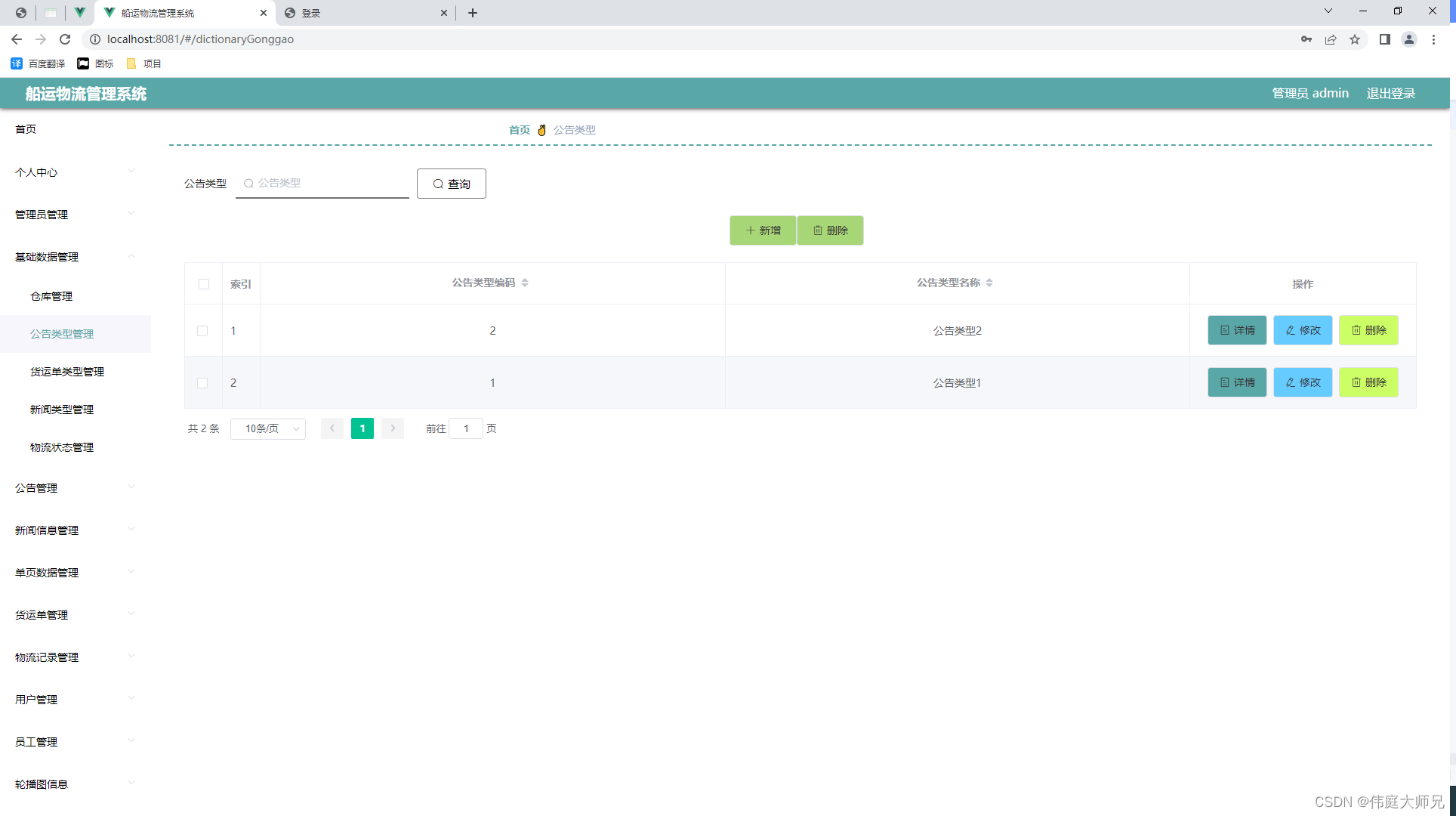Image resolution: width=1456 pixels, height=816 pixels.
Task: Toggle the browser side panel icon
Action: coord(1385,39)
